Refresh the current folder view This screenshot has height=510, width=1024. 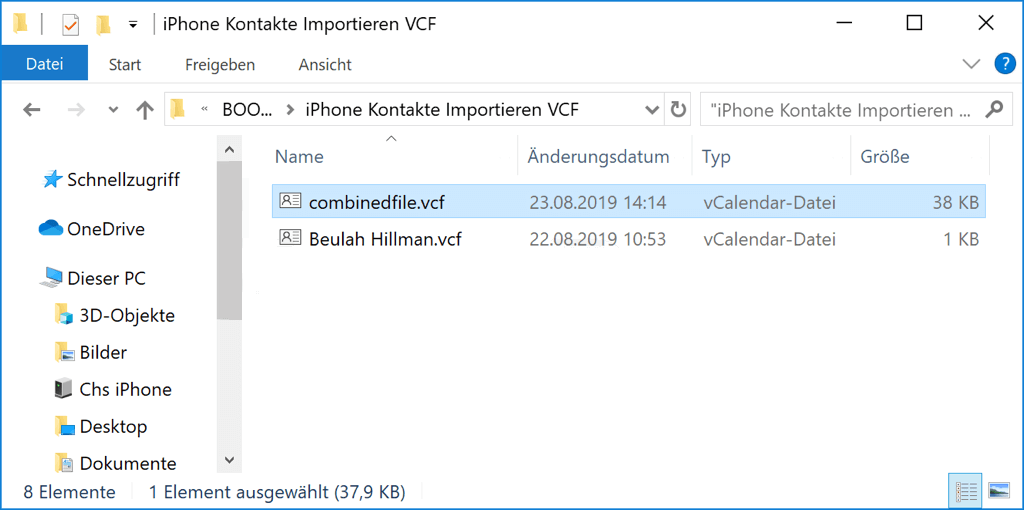point(678,110)
